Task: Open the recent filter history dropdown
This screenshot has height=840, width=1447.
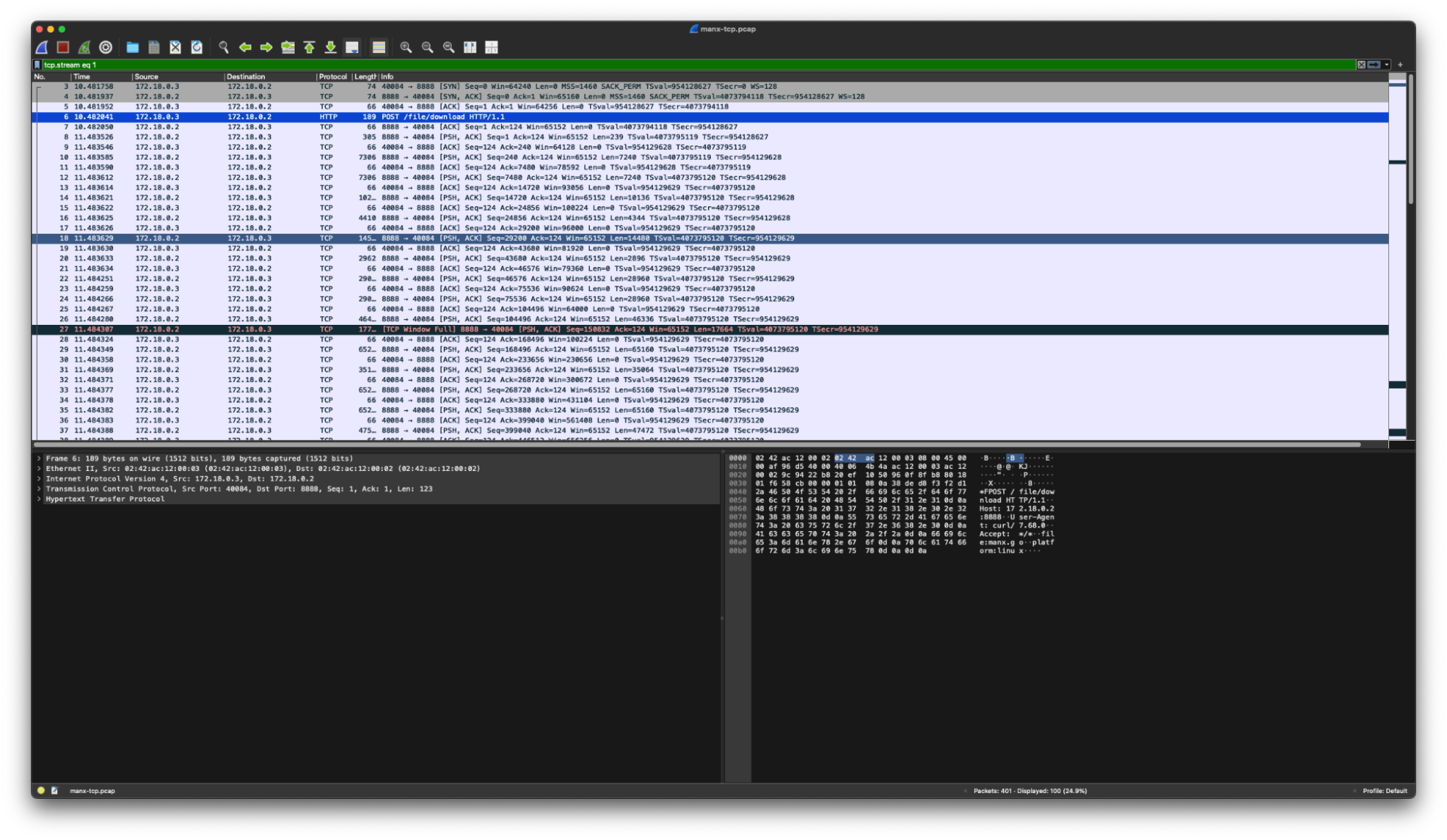Action: point(1387,64)
